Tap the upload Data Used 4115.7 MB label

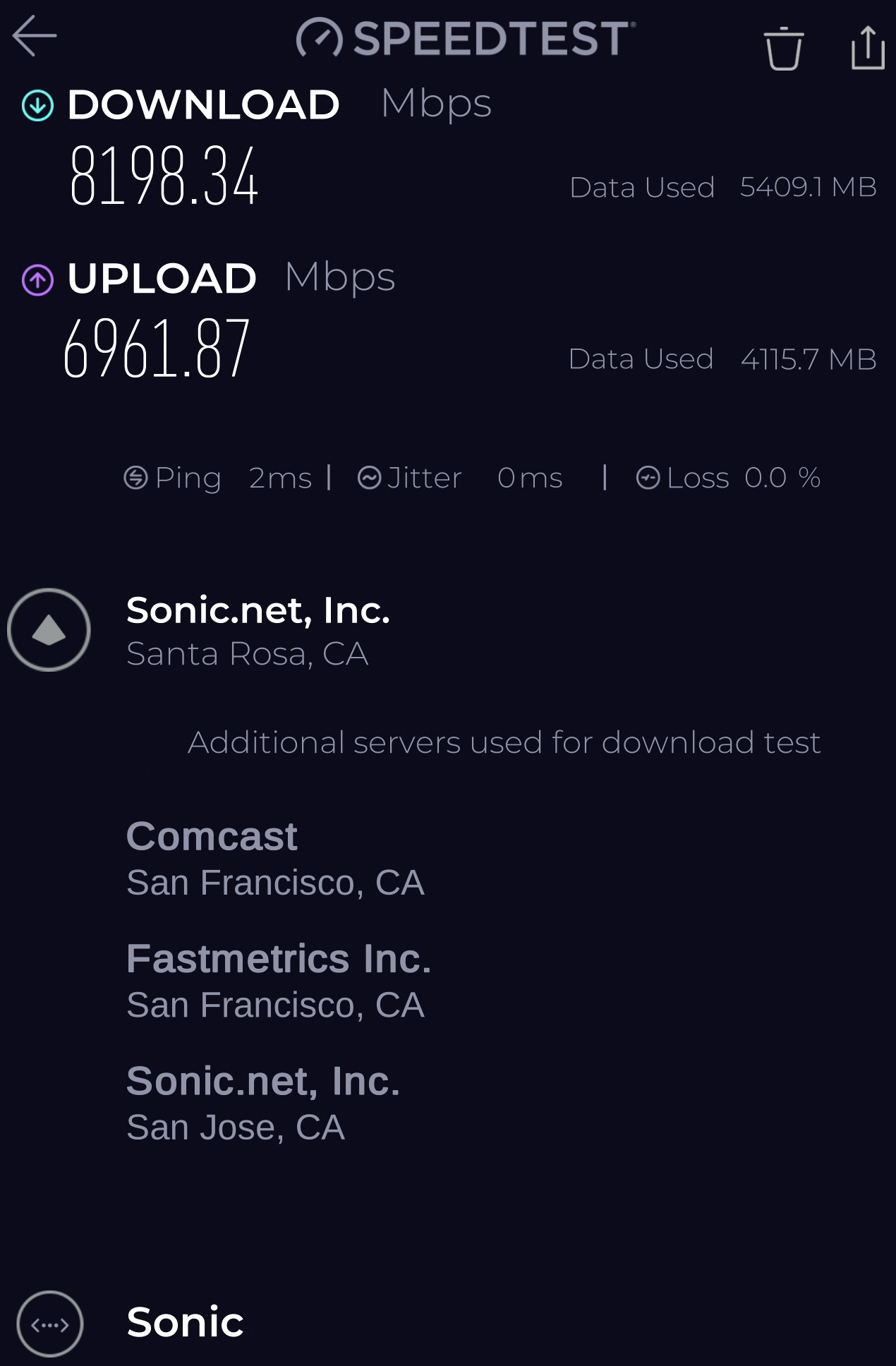722,358
